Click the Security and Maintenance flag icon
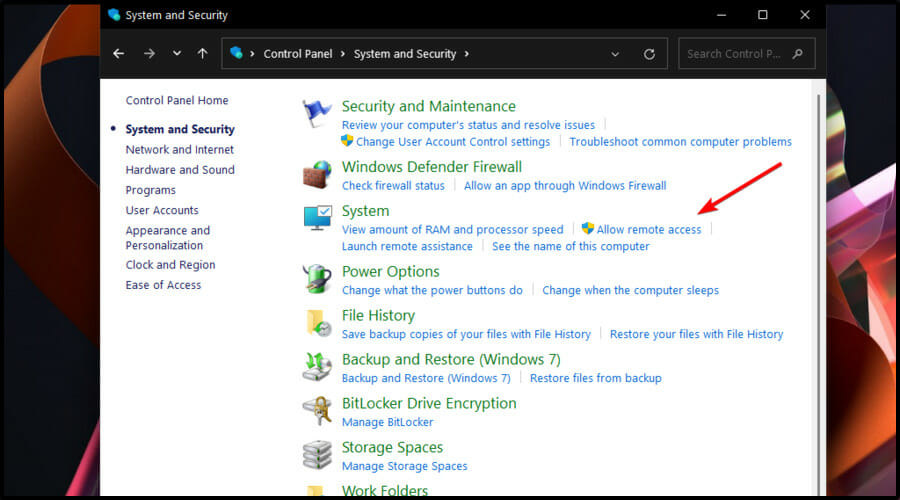The height and width of the screenshot is (500, 900). pyautogui.click(x=317, y=115)
